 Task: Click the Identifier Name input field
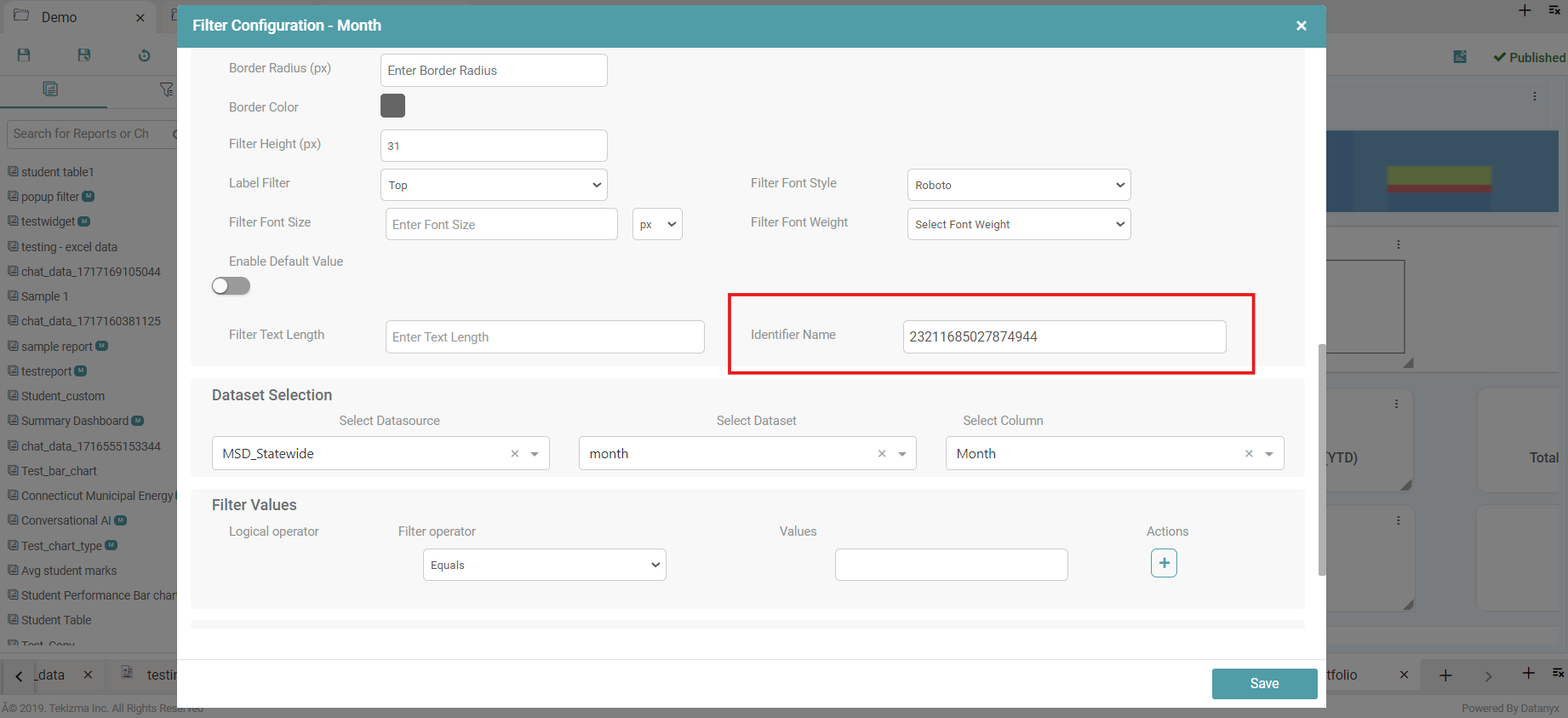[1064, 336]
